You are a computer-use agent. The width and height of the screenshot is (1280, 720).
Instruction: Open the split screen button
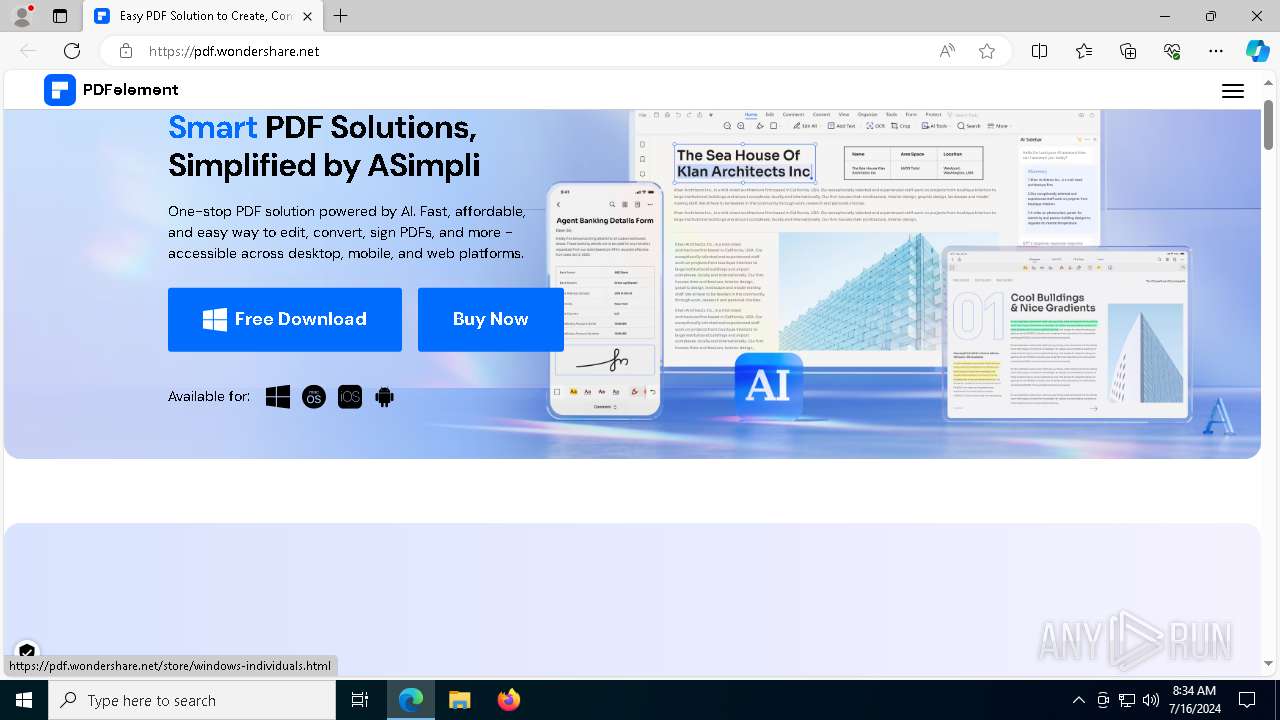(1040, 51)
